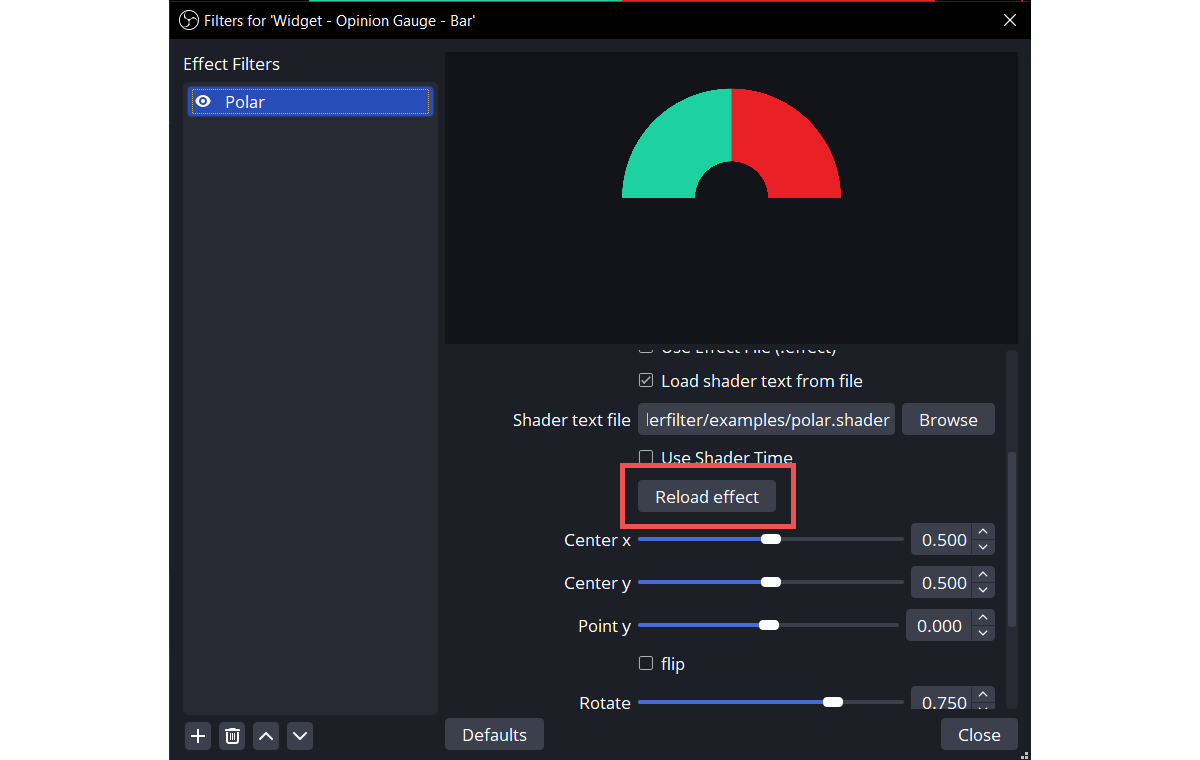1200x760 pixels.
Task: Click the Shader text file path field
Action: pos(766,420)
